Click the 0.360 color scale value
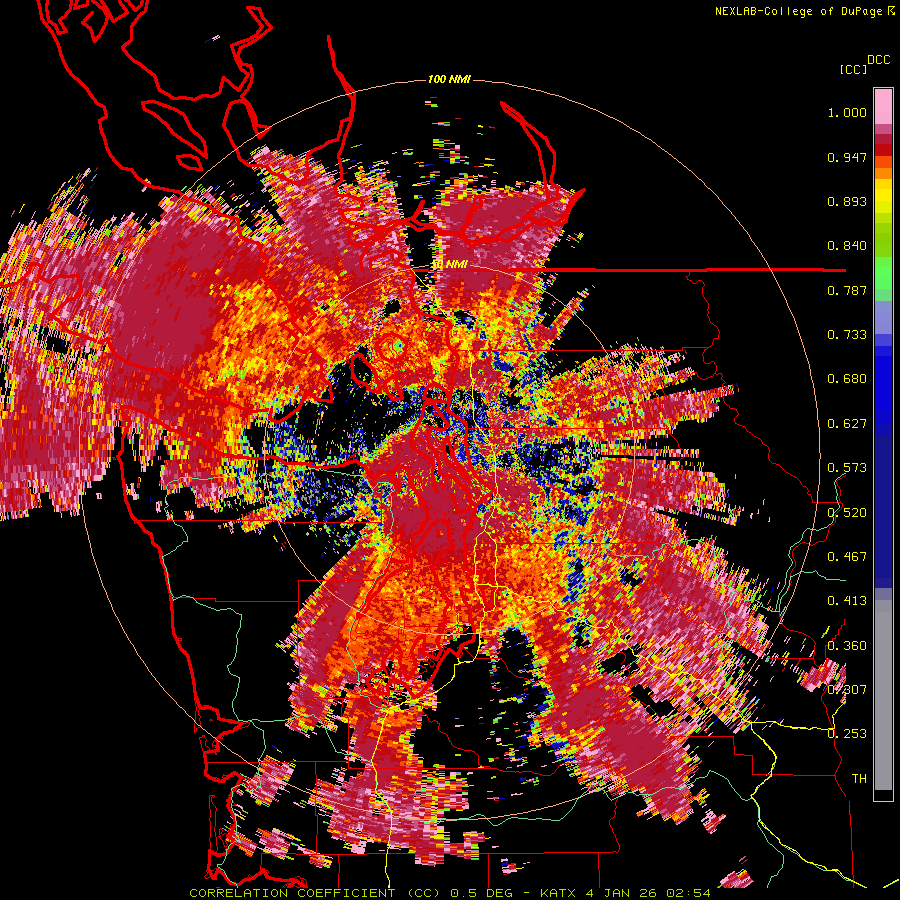Viewport: 900px width, 900px height. [x=847, y=645]
